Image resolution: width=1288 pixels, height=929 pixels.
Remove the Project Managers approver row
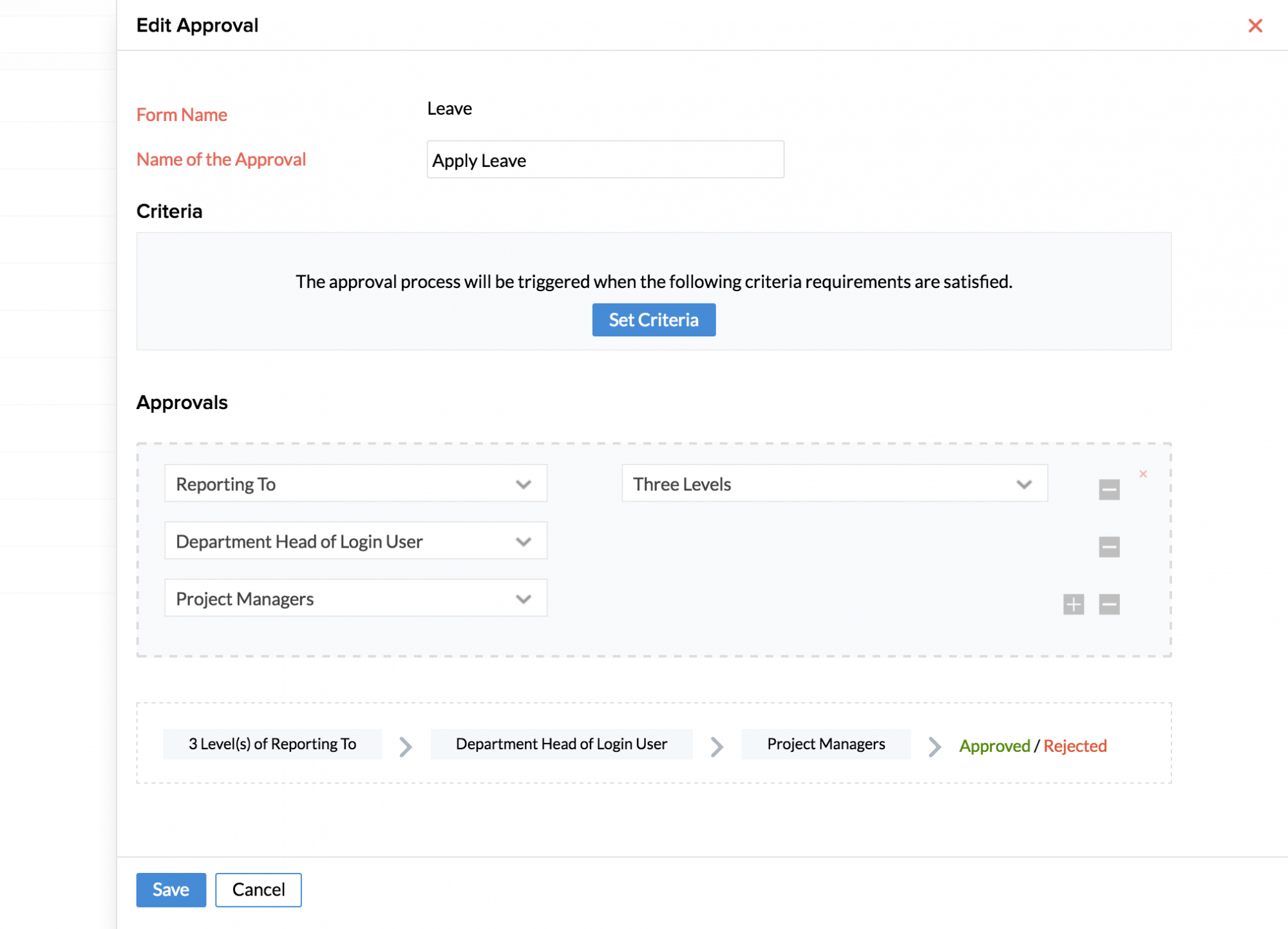[x=1108, y=604]
